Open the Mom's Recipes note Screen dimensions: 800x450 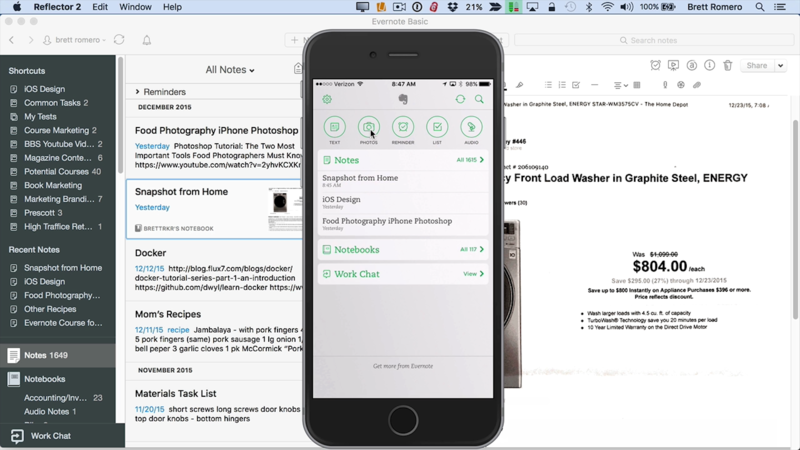coord(214,331)
